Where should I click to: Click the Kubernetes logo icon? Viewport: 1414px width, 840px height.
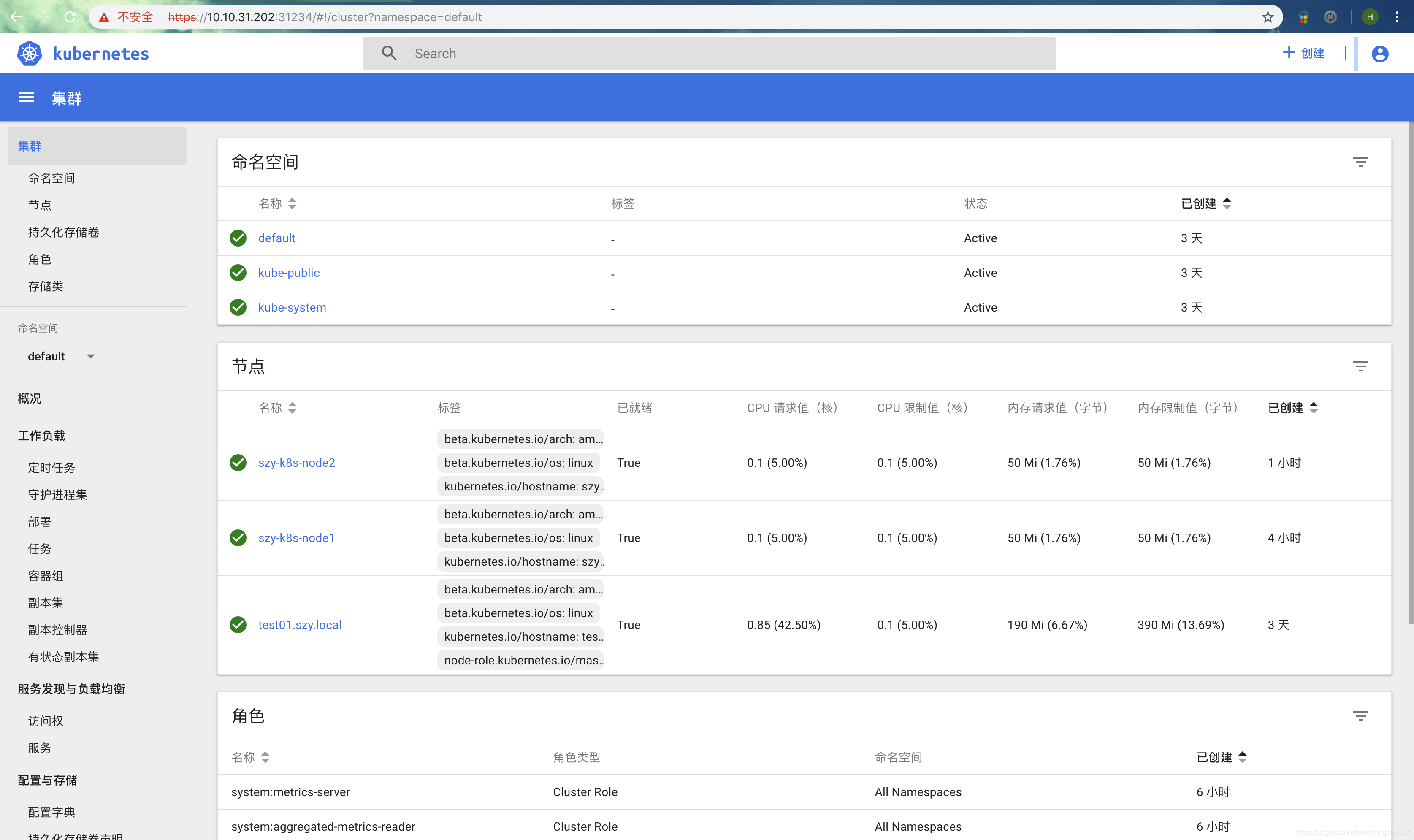pyautogui.click(x=30, y=54)
